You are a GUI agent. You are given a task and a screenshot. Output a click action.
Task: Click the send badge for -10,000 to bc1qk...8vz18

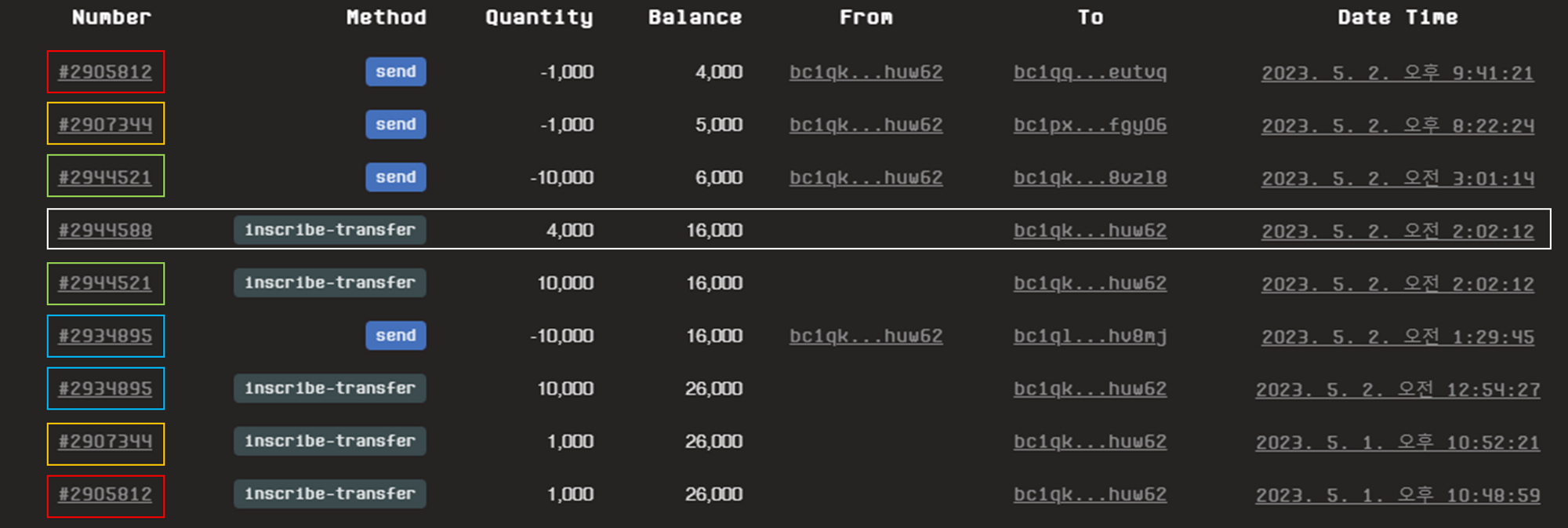pyautogui.click(x=395, y=177)
